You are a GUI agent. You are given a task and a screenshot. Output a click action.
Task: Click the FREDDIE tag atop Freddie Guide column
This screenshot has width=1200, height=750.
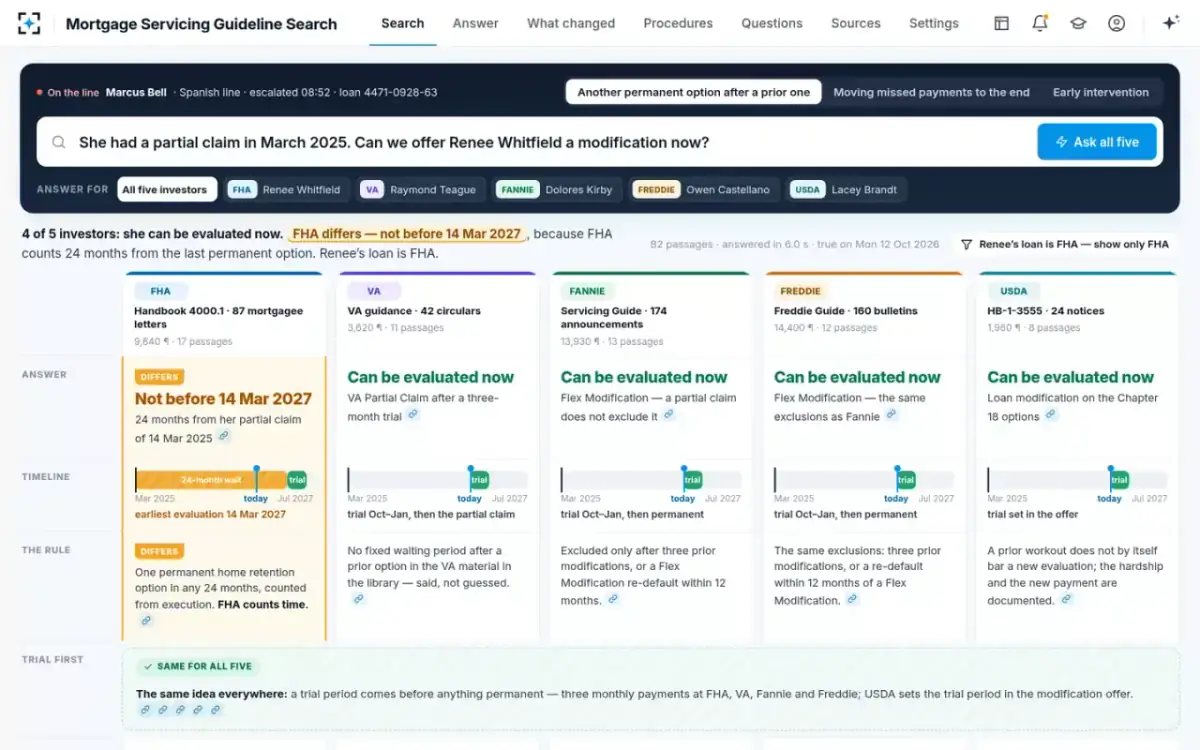point(800,291)
